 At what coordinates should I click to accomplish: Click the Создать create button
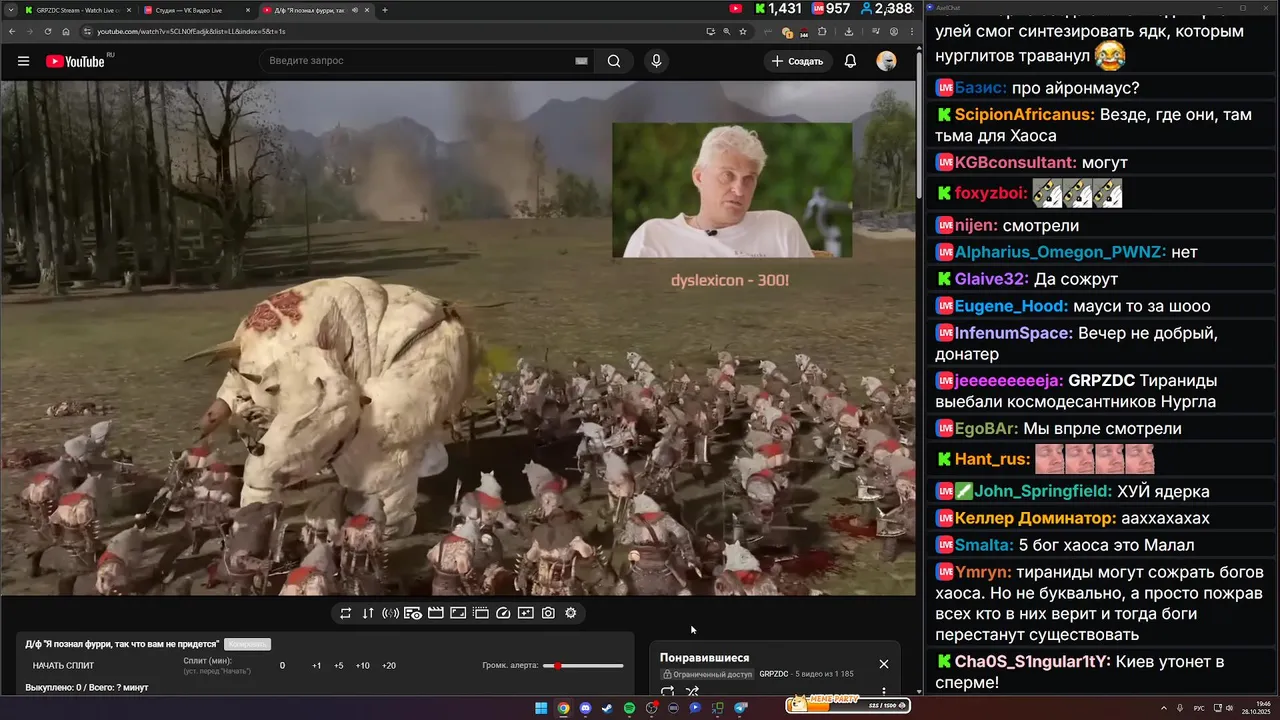[x=797, y=61]
